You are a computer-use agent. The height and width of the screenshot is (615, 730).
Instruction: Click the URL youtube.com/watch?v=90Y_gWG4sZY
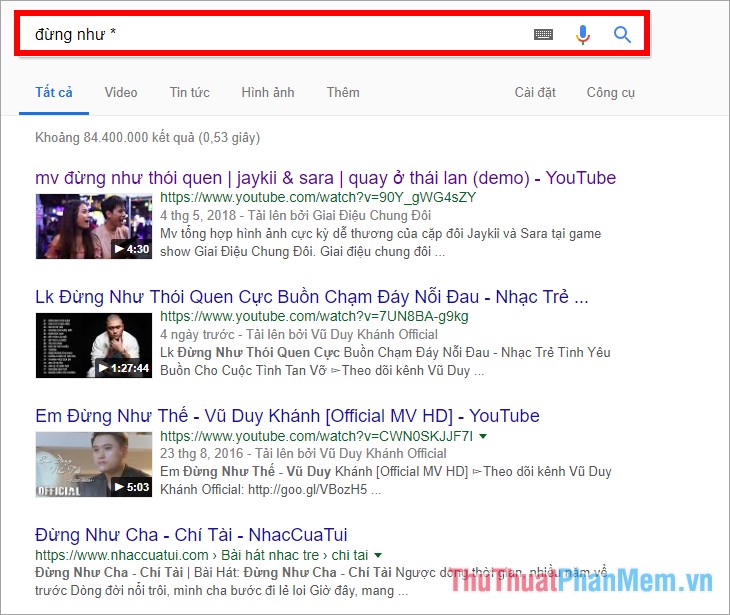[x=318, y=197]
